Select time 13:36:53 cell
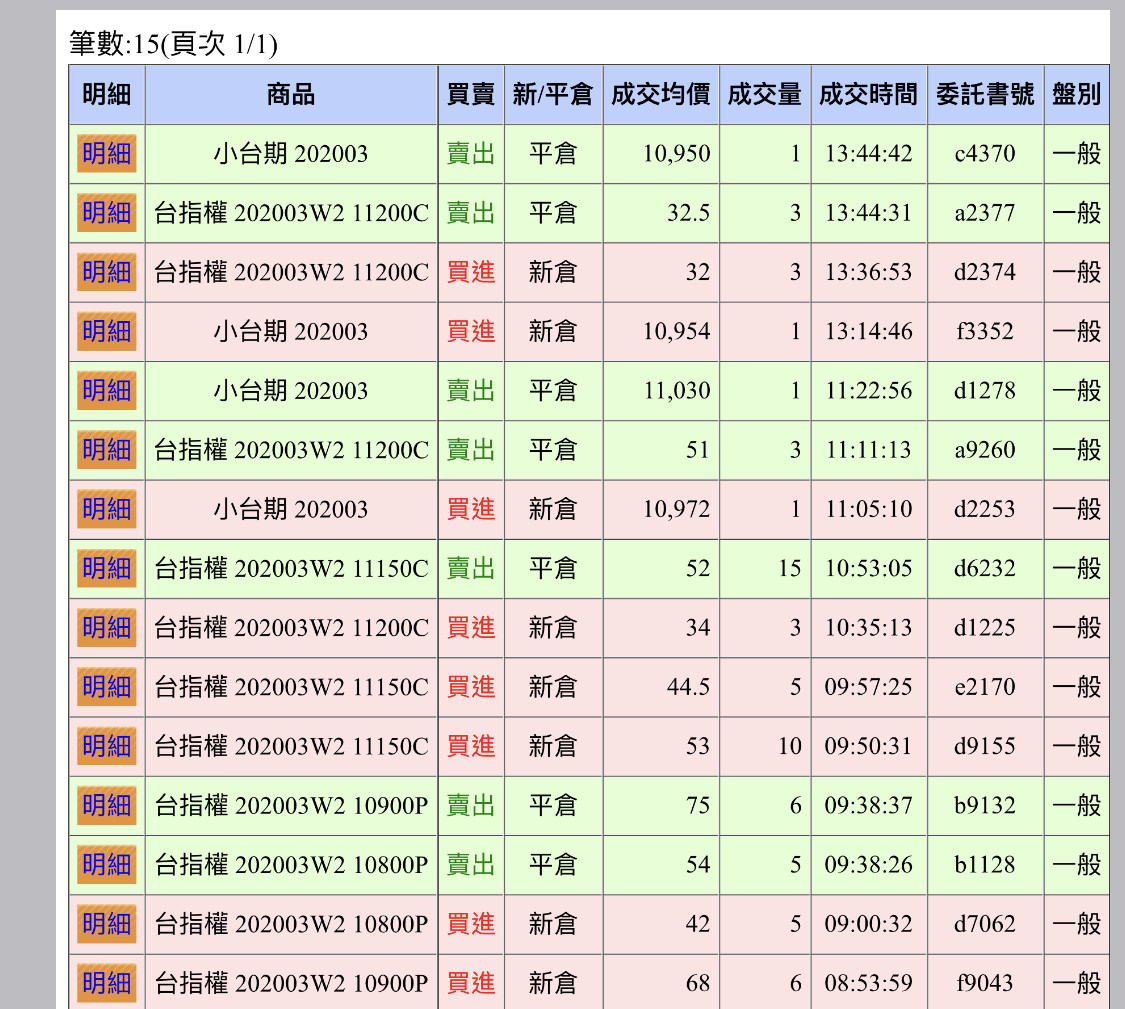This screenshot has width=1125, height=1009. (x=869, y=272)
